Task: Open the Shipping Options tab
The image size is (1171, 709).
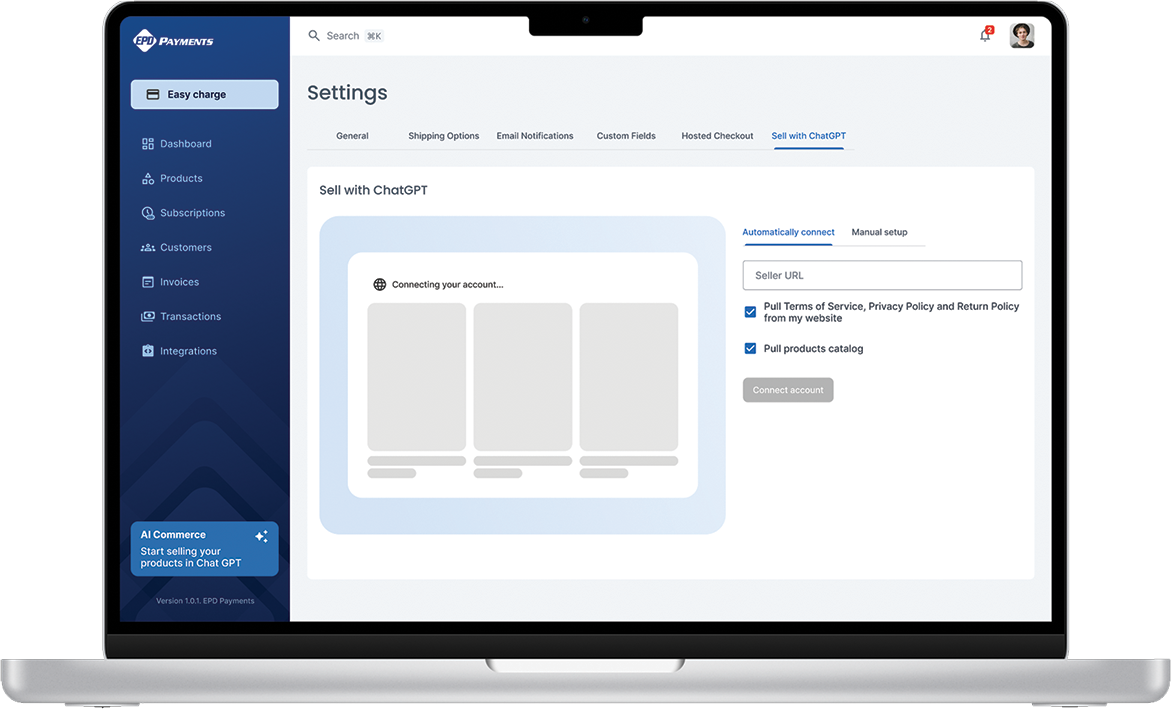Action: (443, 136)
